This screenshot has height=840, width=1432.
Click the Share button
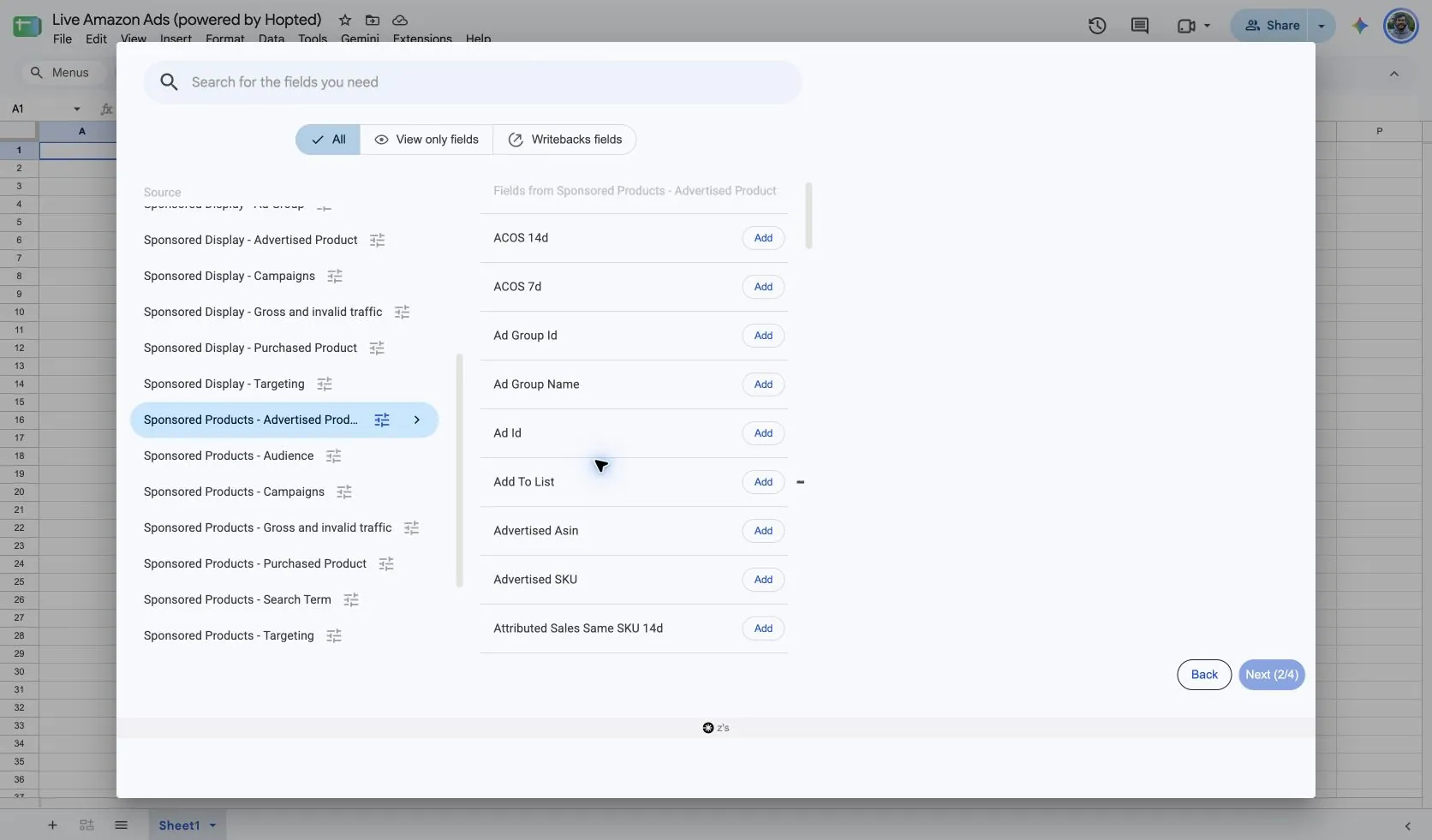pos(1272,26)
